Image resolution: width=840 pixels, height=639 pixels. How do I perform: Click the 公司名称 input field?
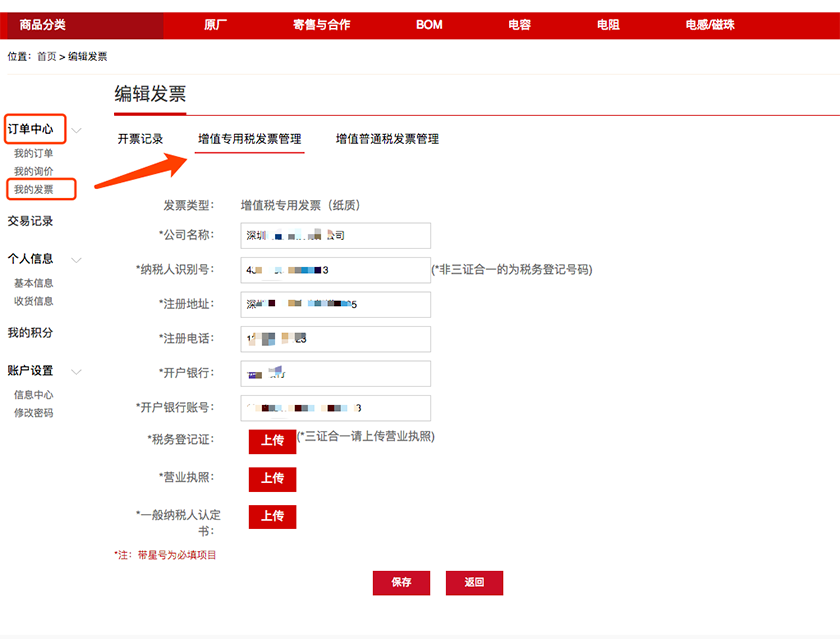coord(336,236)
